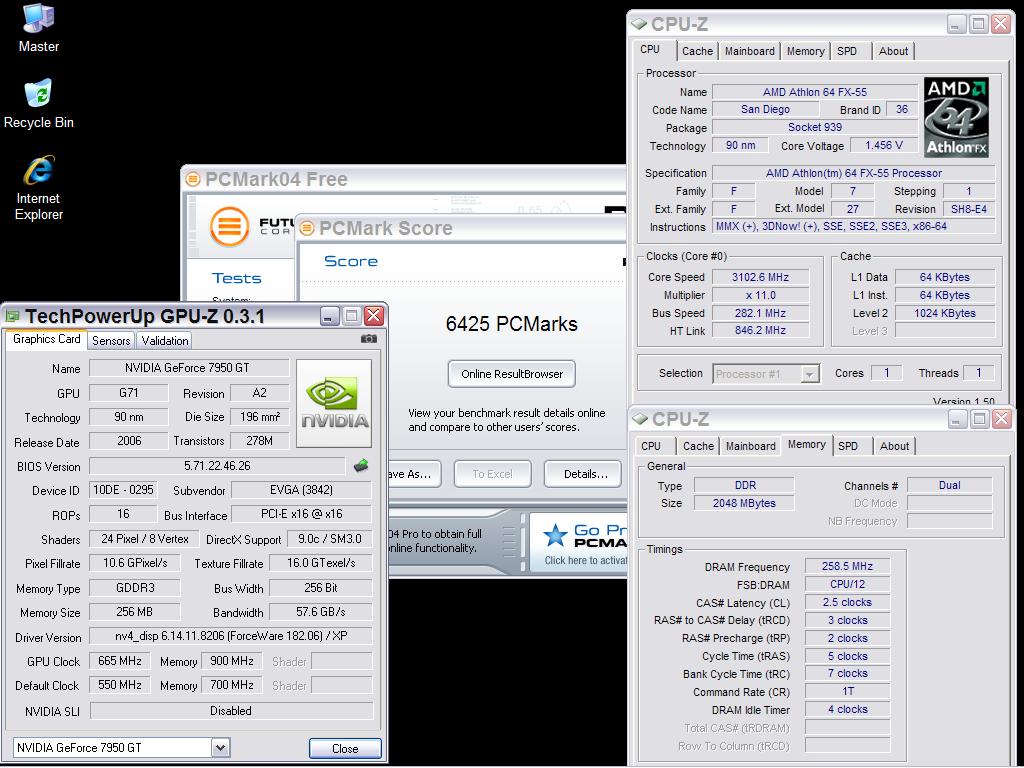Click the bottom CPU-Z window title icon
This screenshot has width=1024, height=768.
click(x=640, y=419)
